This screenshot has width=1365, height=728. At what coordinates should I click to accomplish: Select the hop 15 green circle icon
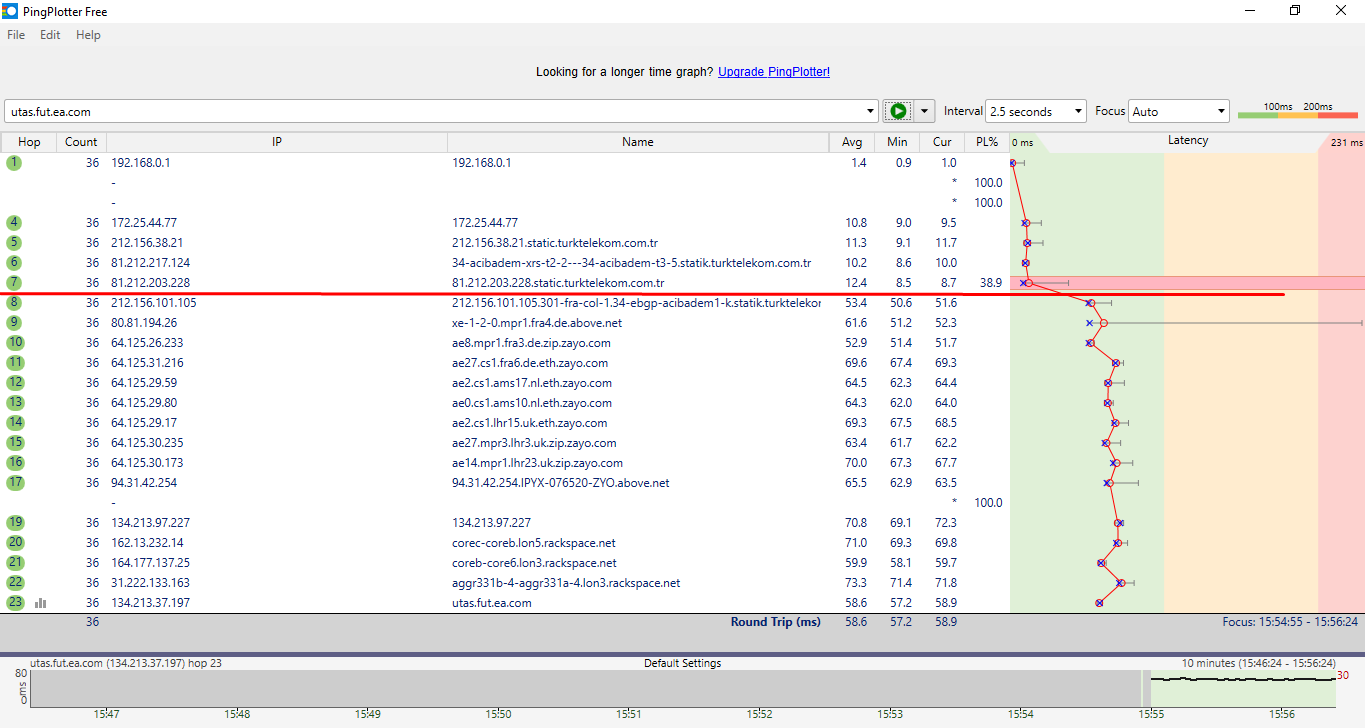click(x=14, y=442)
